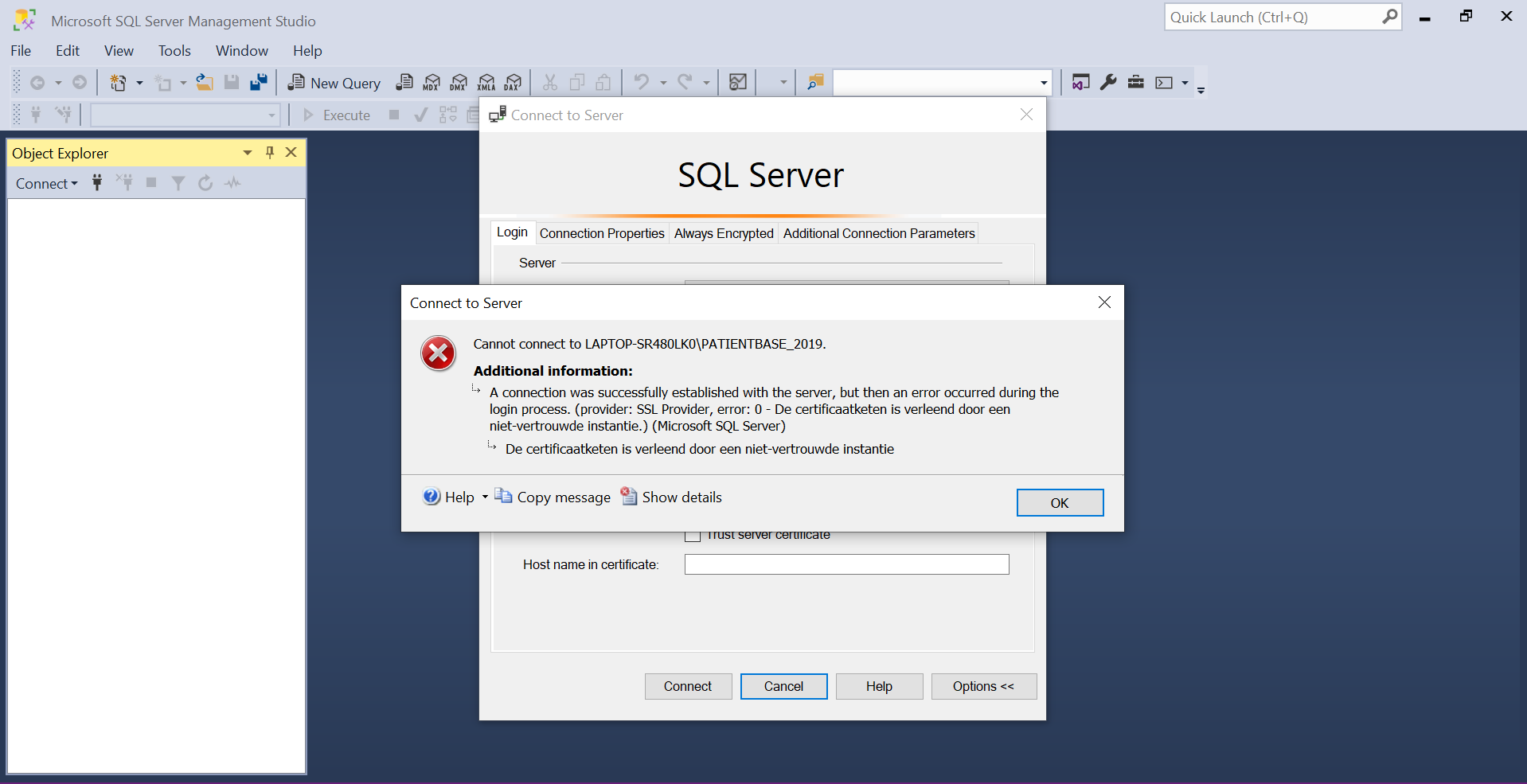The image size is (1527, 784).
Task: Click the Find in Files folder icon
Action: [x=815, y=83]
